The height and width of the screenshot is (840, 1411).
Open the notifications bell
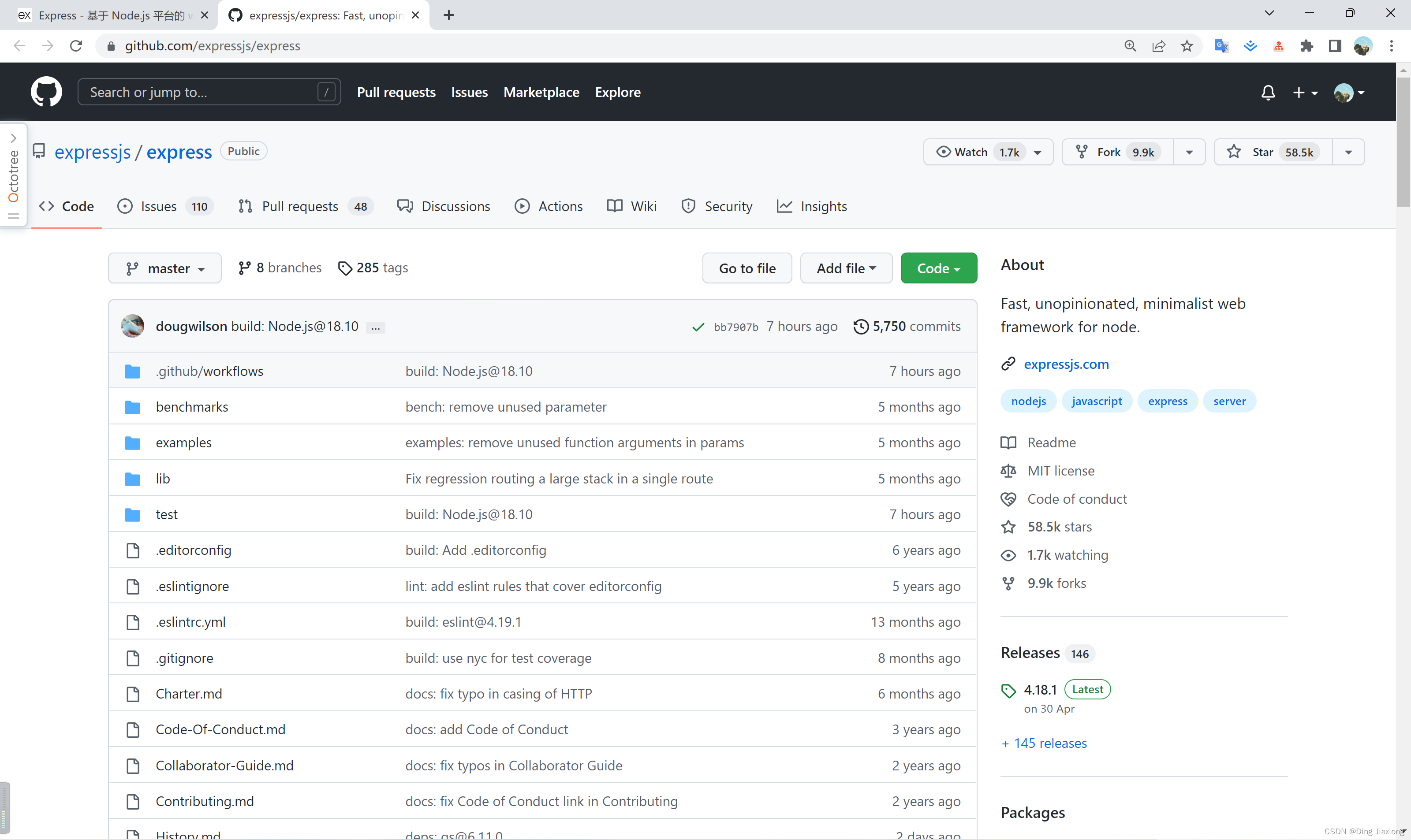pos(1268,92)
